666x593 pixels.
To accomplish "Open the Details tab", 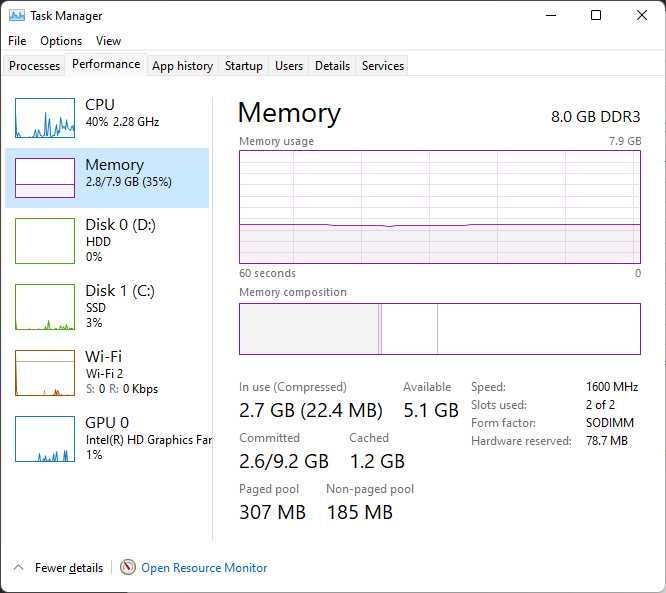I will point(332,66).
